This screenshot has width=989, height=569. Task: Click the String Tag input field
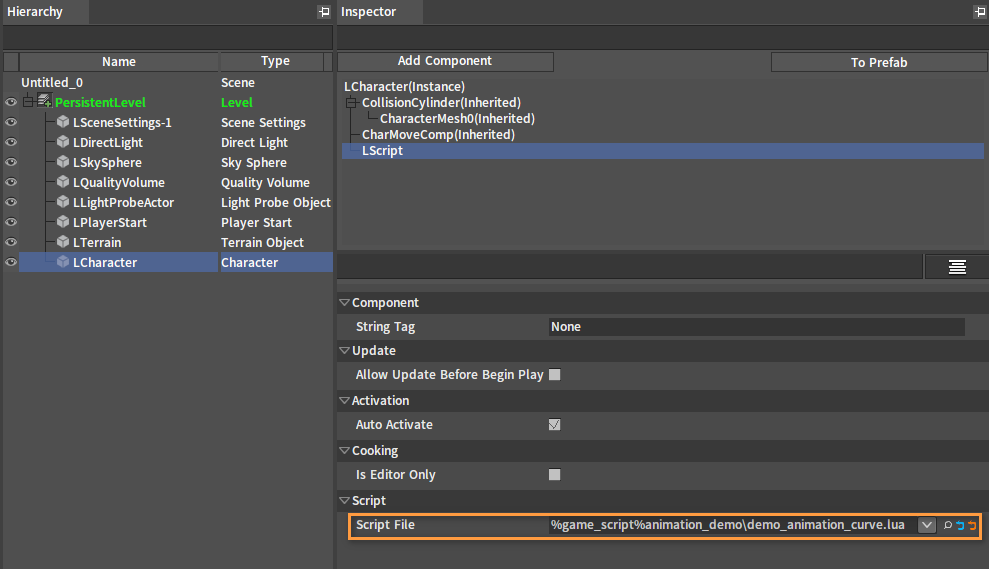[x=756, y=327]
